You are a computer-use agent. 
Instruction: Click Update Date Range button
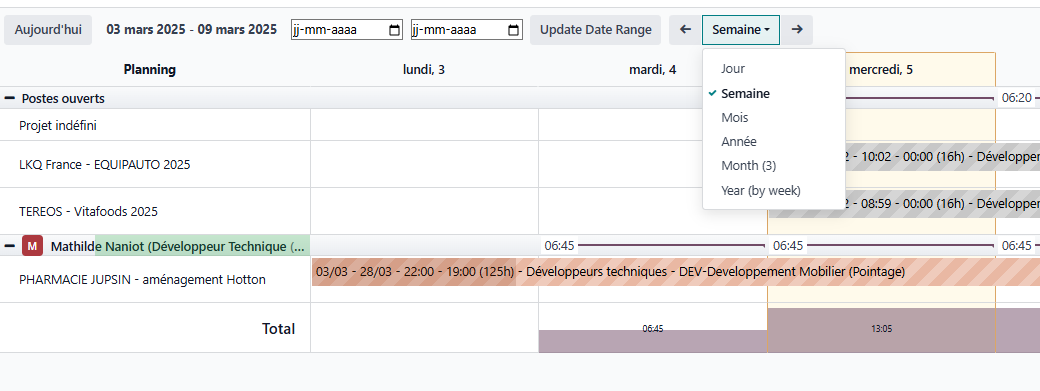click(x=595, y=30)
